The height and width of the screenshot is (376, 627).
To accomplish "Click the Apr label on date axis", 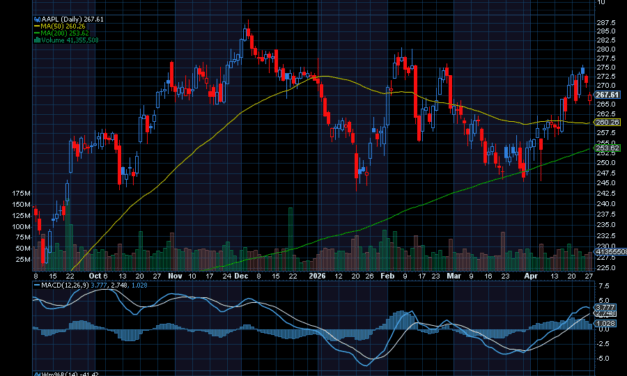I will (x=531, y=276).
